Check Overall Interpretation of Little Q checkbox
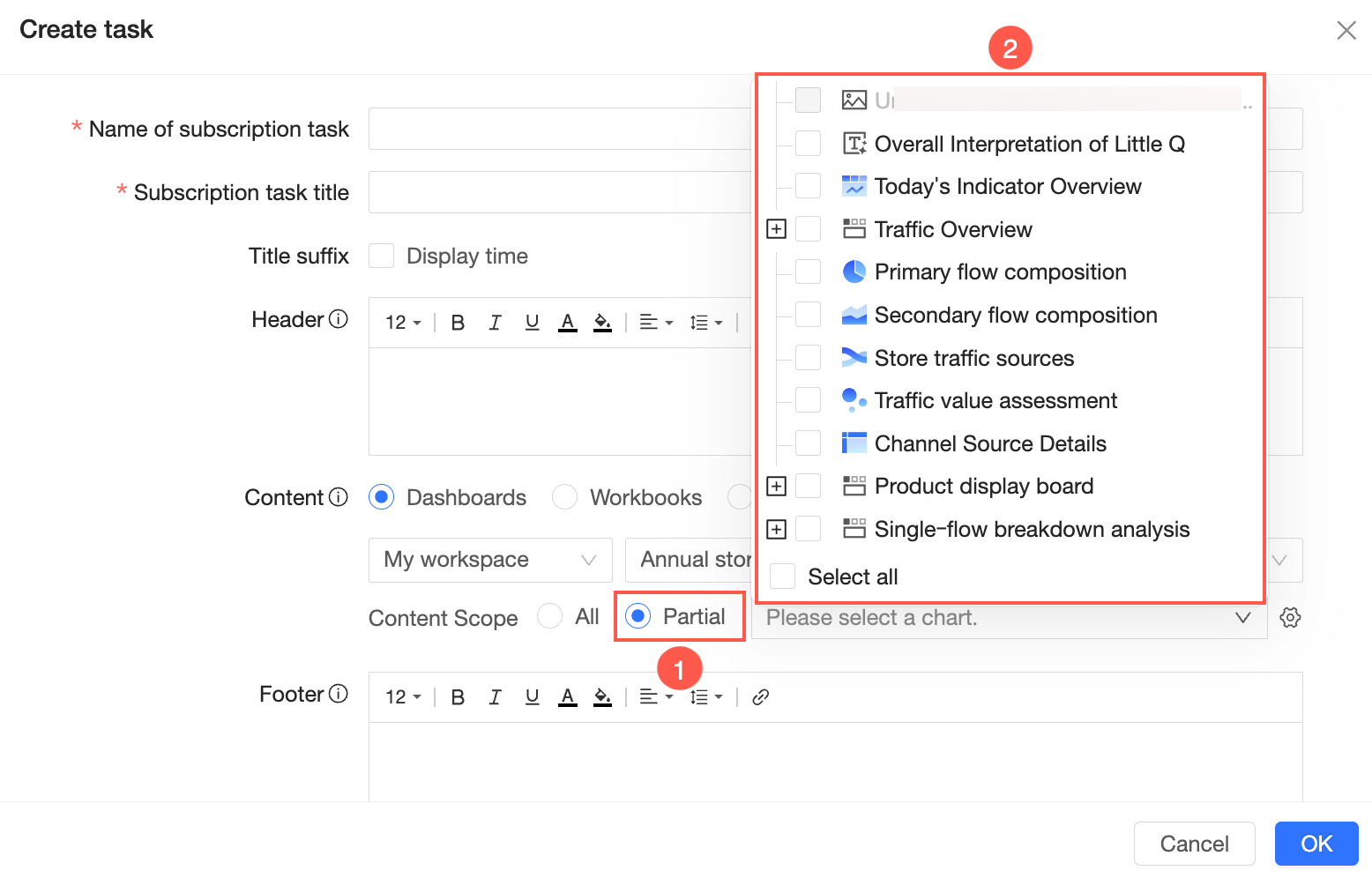 [808, 143]
